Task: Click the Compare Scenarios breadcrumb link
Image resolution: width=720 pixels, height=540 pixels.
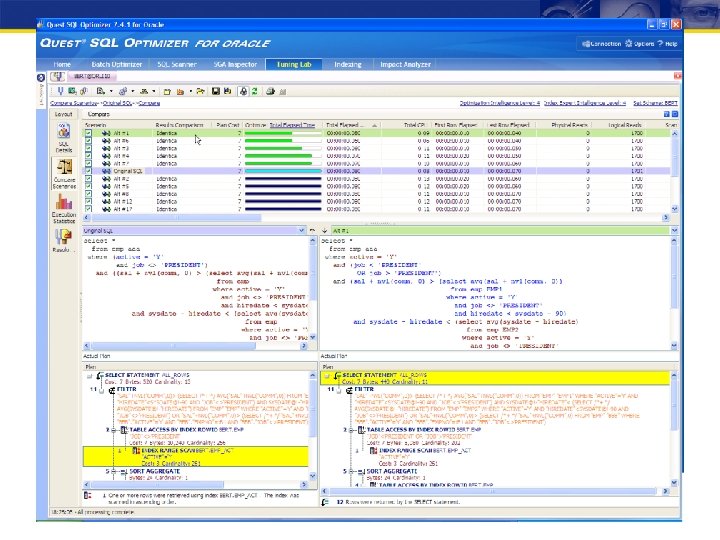Action: 74,103
